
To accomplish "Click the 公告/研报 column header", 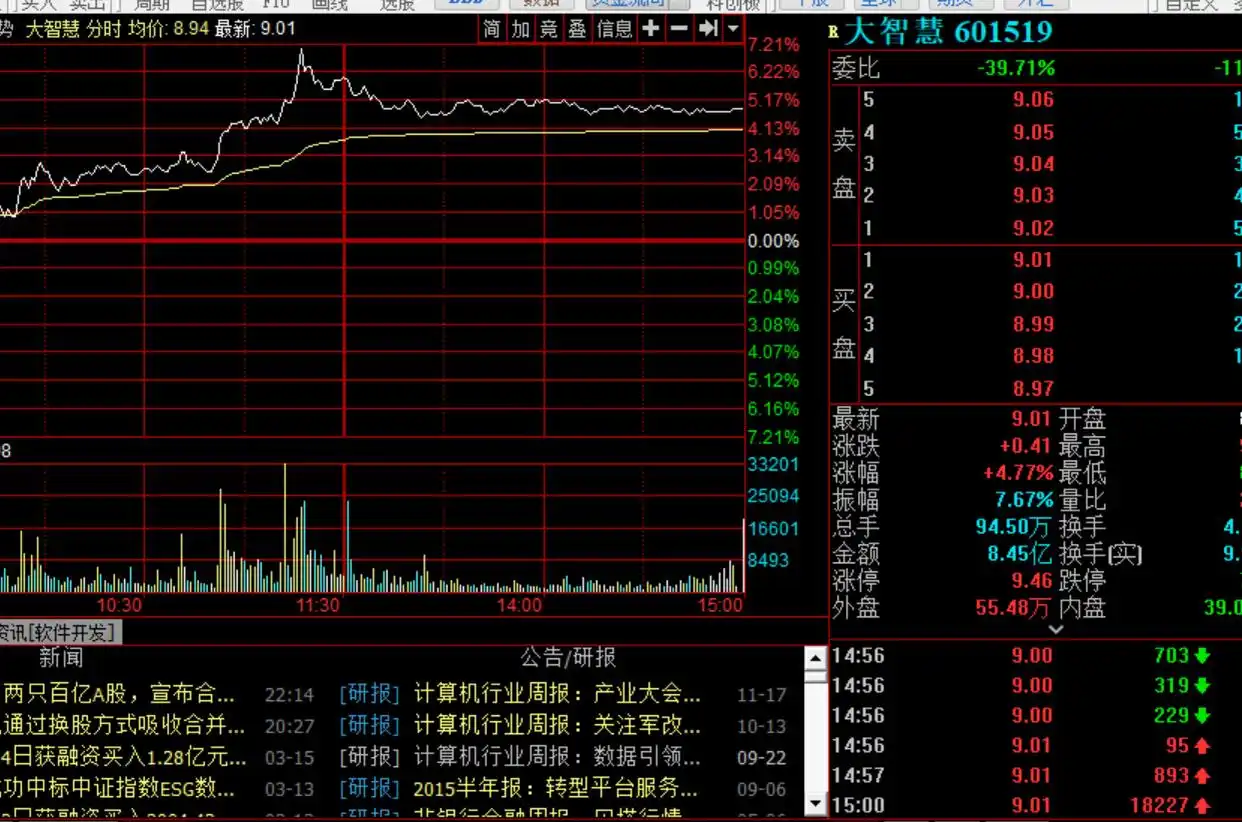I will pyautogui.click(x=568, y=658).
